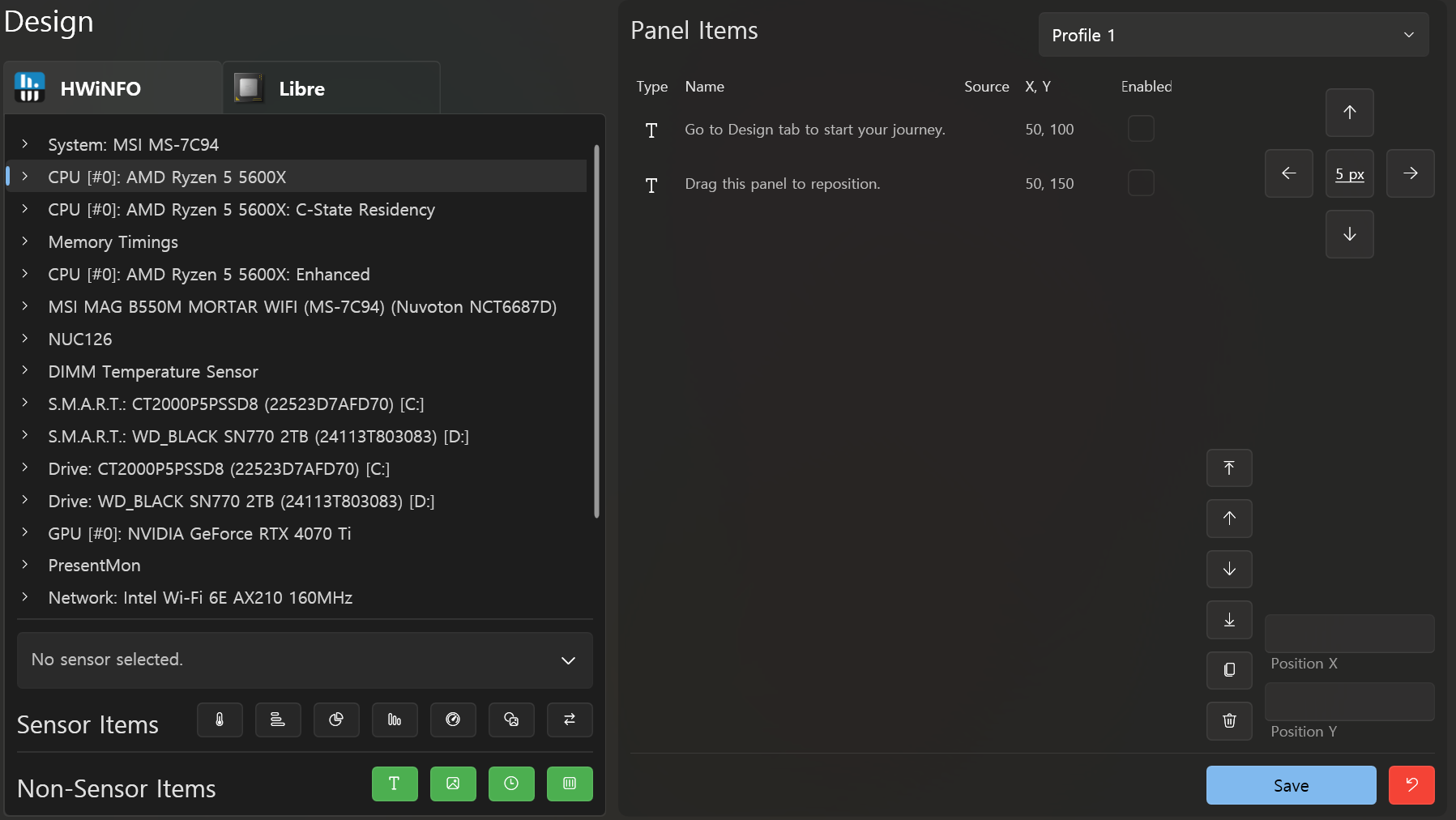Delete the selected panel item
Screen dimensions: 1456x820
coord(1229,721)
